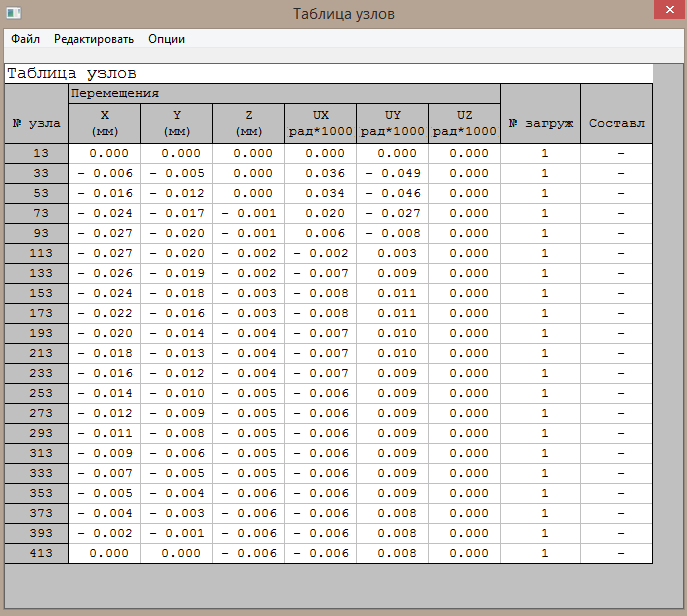Select the X (мм) column header
This screenshot has height=616, width=687.
105,124
